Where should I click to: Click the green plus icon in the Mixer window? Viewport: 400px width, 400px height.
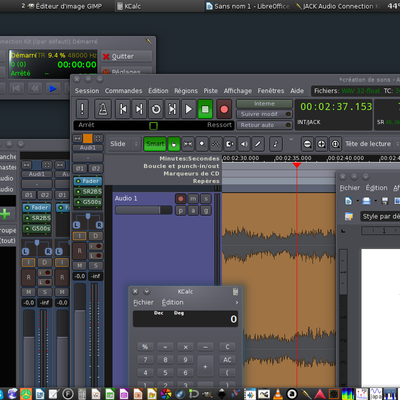tap(5, 214)
